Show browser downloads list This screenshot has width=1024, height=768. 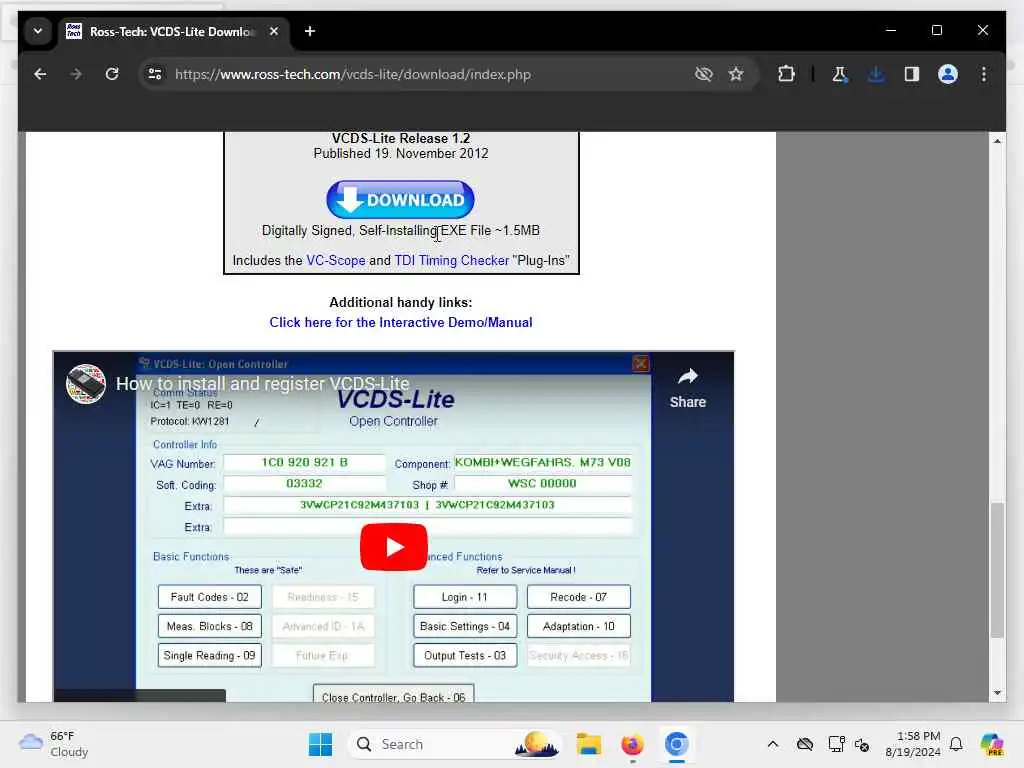pos(876,74)
